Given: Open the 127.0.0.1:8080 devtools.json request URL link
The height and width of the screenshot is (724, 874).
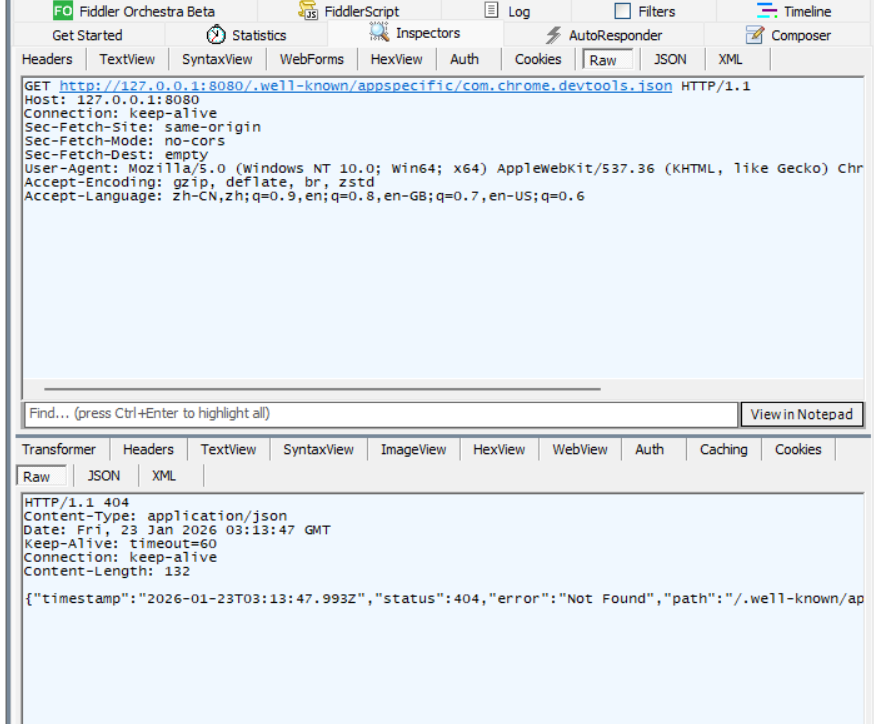Looking at the screenshot, I should [x=366, y=86].
